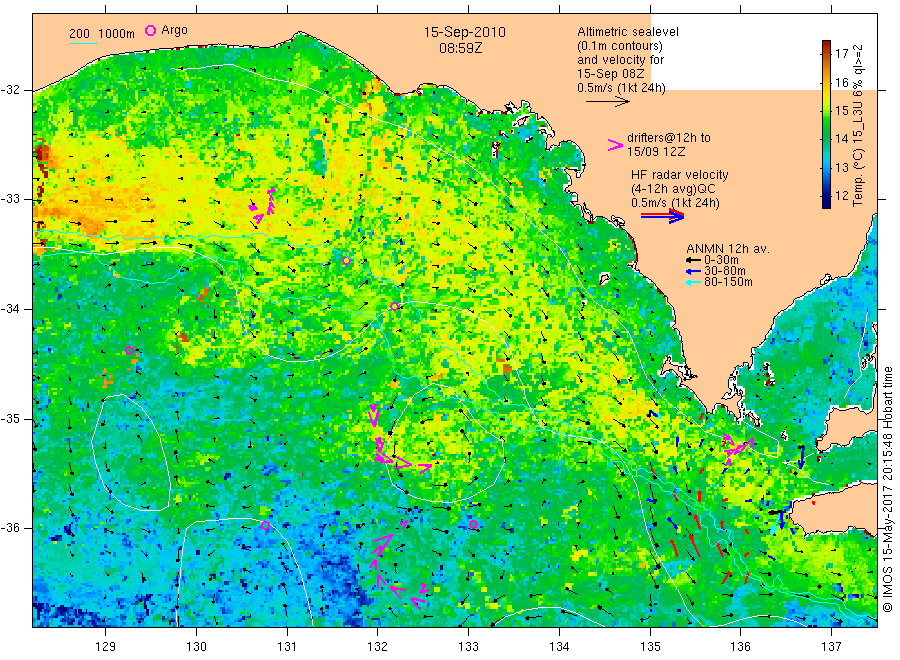The width and height of the screenshot is (900, 660).
Task: Click longitude axis label 130
Action: 196,647
